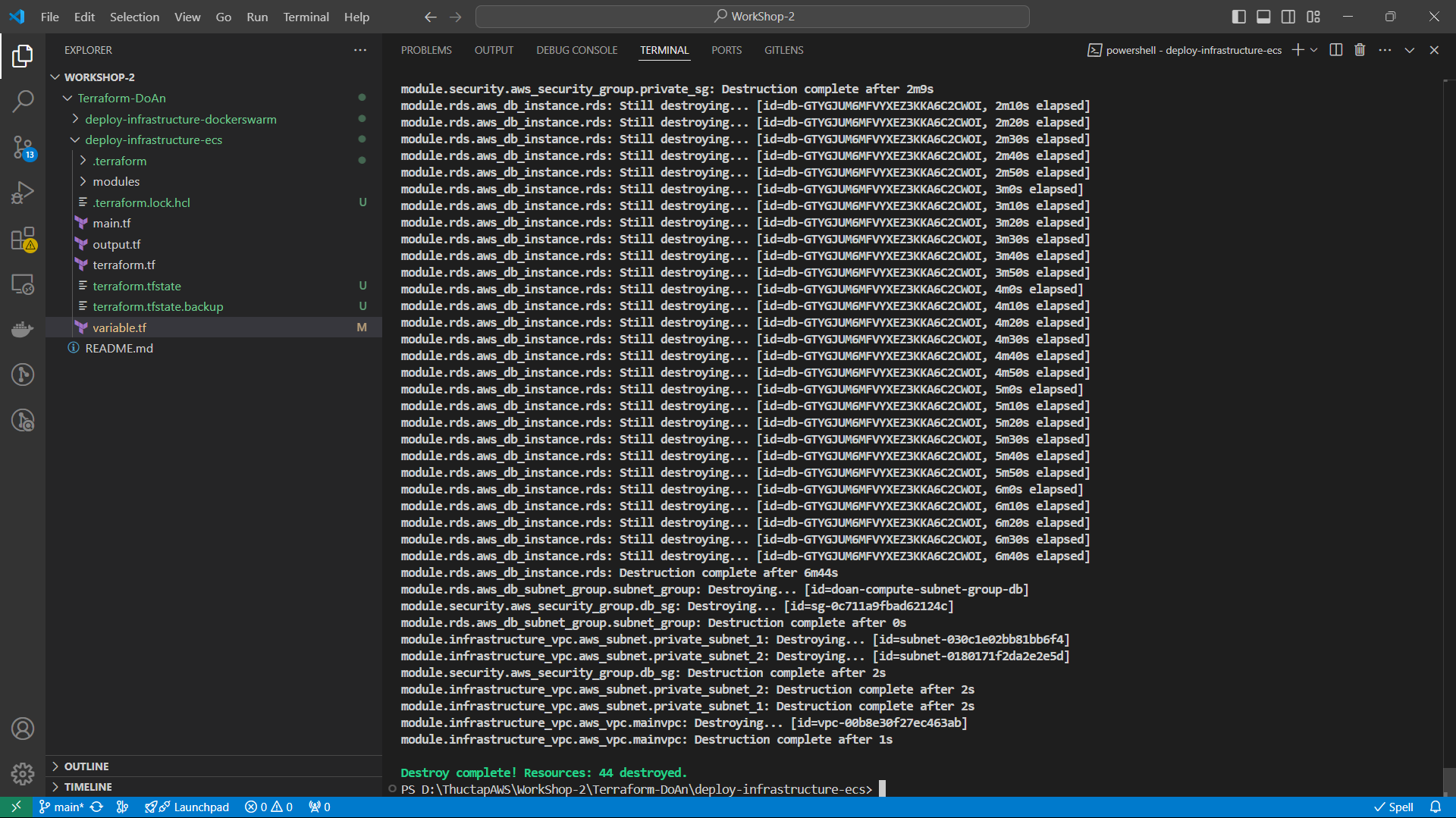Toggle Spell checker in status bar
This screenshot has width=1456, height=818.
click(x=1394, y=807)
